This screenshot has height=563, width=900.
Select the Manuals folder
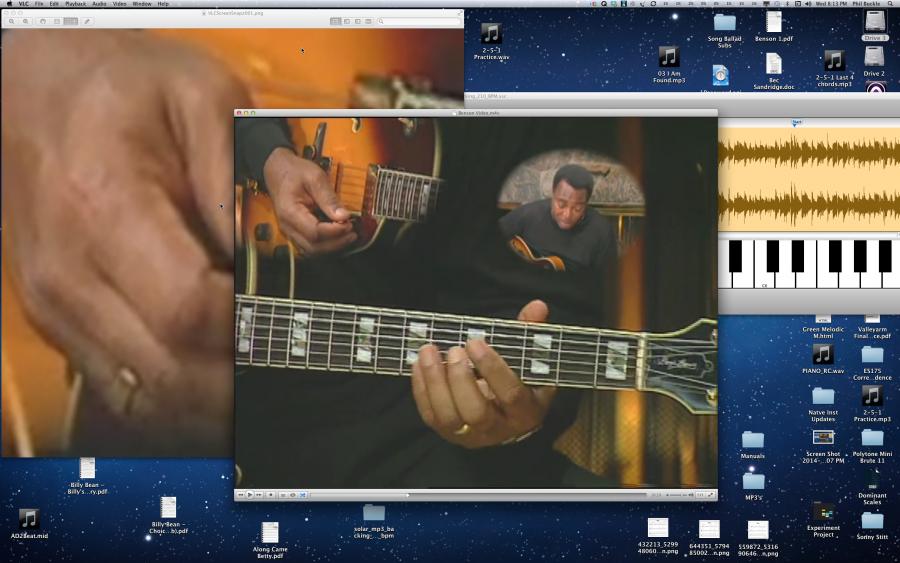pyautogui.click(x=752, y=445)
